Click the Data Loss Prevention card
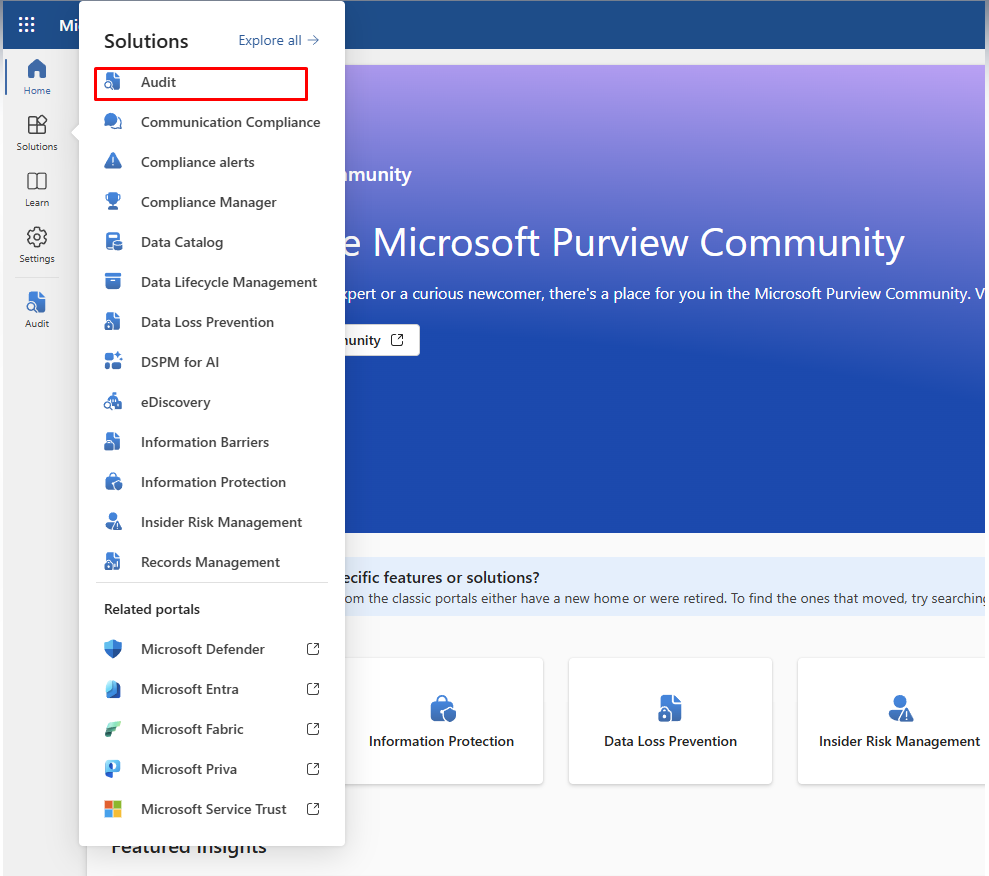This screenshot has height=876, width=989. [670, 721]
